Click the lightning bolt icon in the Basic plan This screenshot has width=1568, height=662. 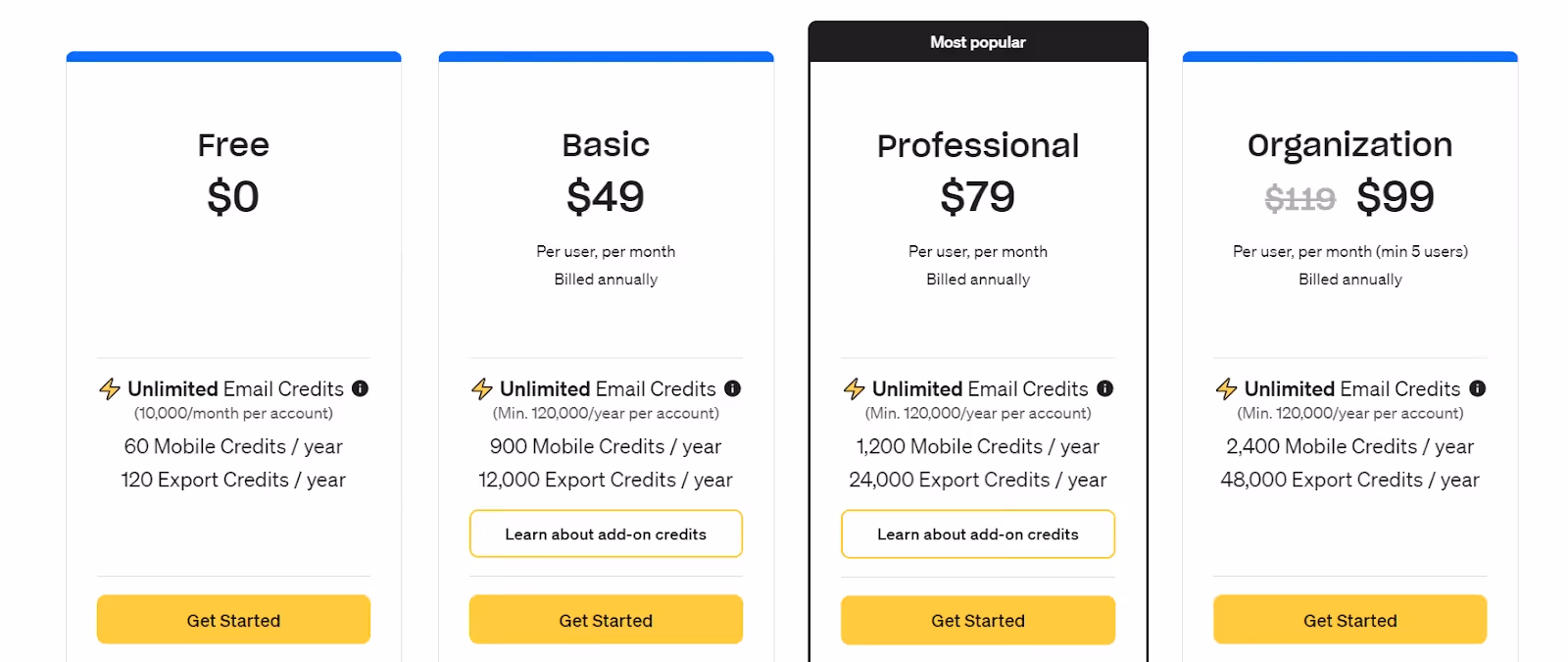(480, 388)
